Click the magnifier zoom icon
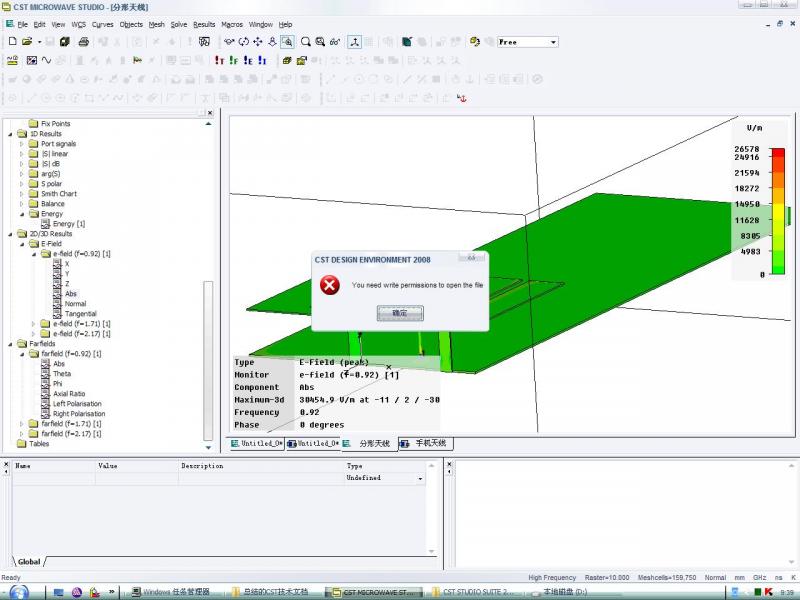This screenshot has height=600, width=800. click(x=306, y=42)
